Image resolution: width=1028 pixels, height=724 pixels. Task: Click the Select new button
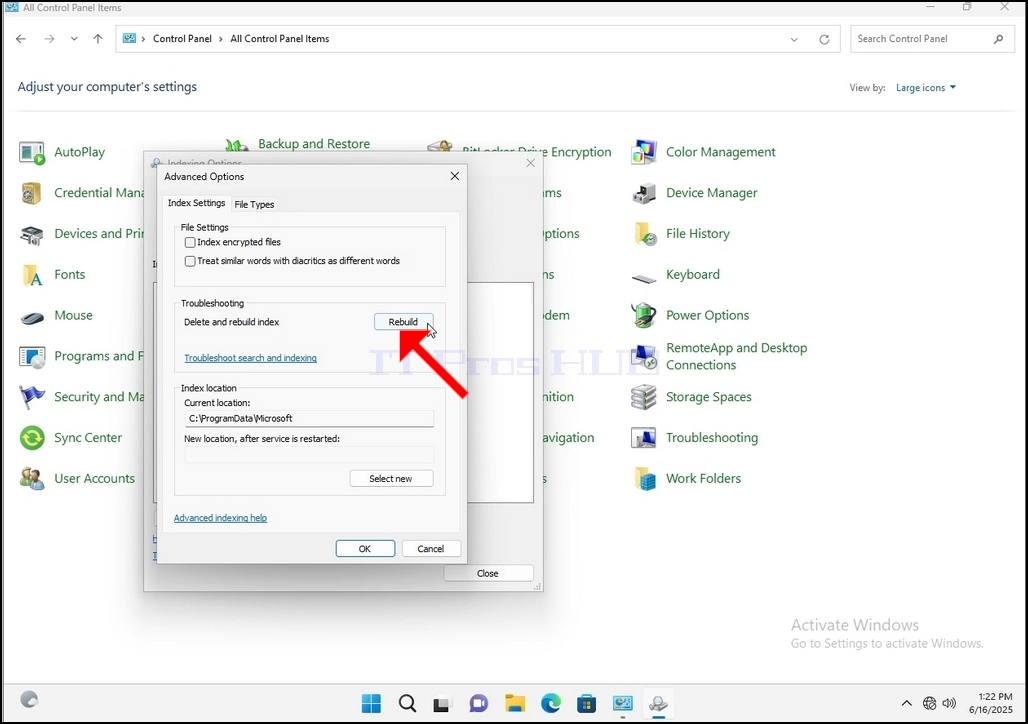click(391, 479)
